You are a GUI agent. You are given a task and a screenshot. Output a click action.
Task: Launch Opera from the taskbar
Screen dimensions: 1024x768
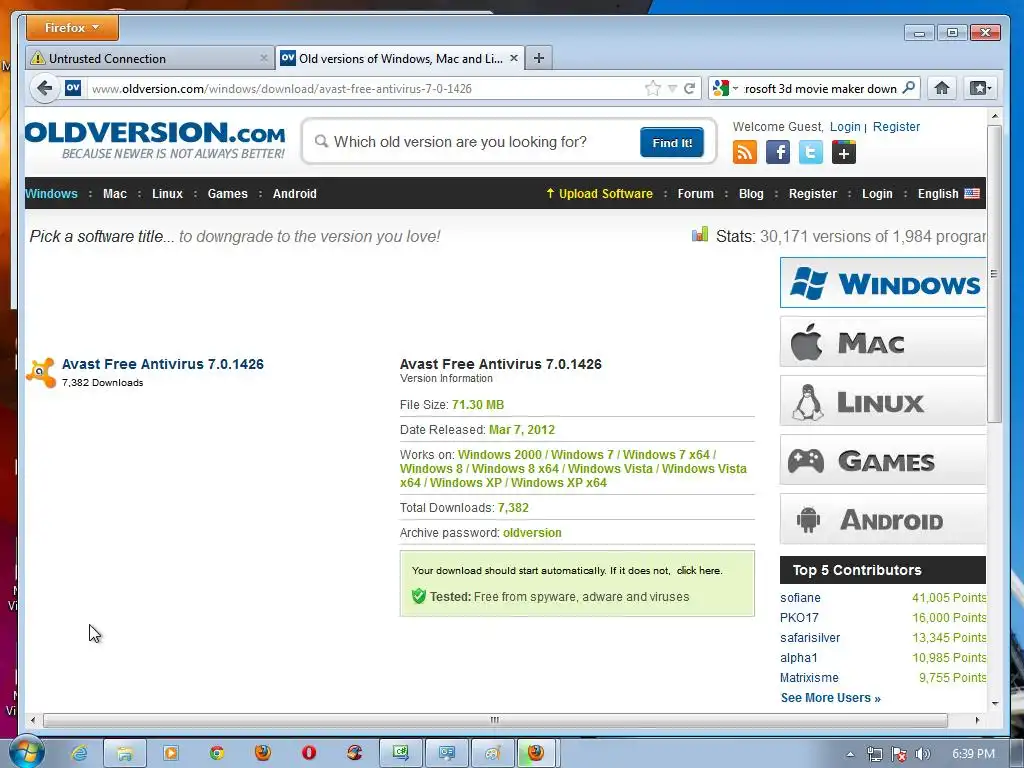(x=309, y=753)
